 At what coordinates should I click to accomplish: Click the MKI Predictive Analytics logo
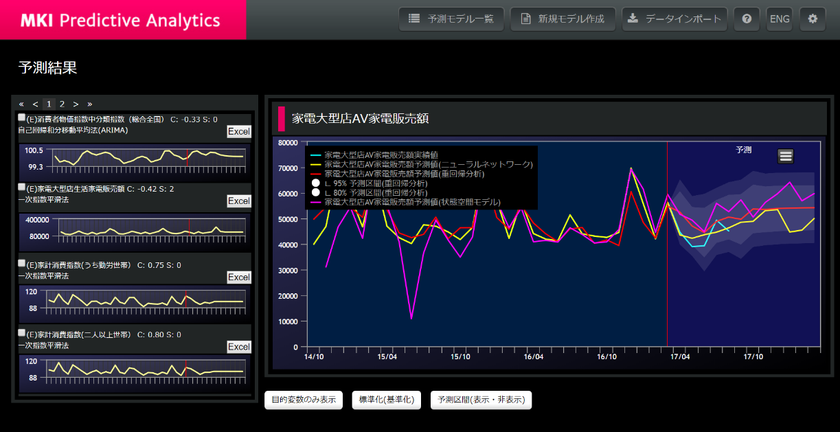pos(122,20)
